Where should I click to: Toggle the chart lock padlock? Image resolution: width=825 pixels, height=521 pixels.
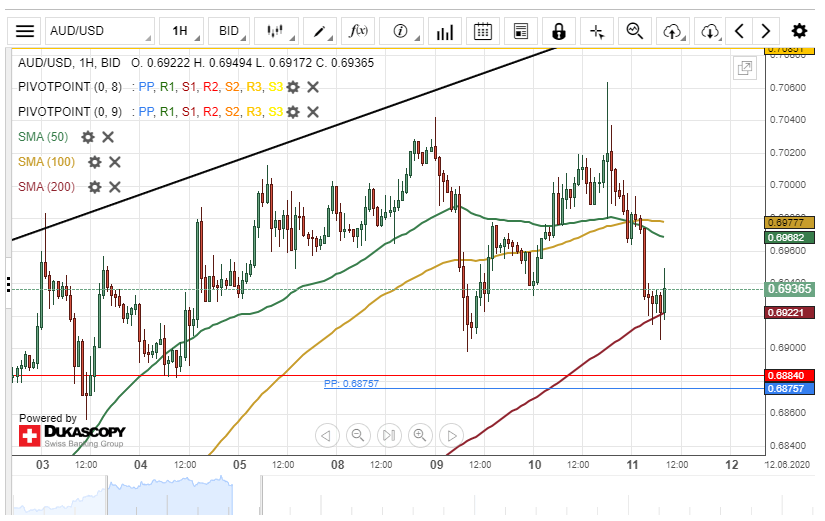tap(558, 31)
